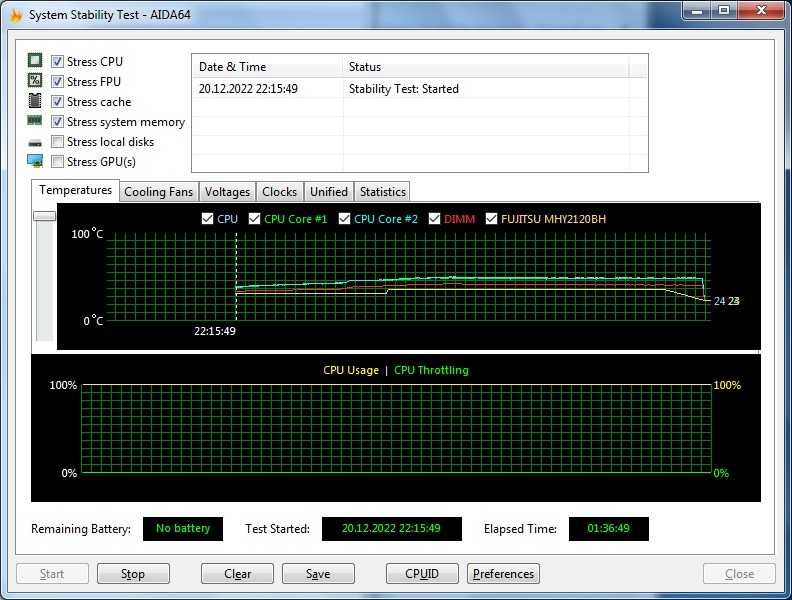Click the 22:15:49 marker on the temperature graph
This screenshot has height=600, width=792.
pyautogui.click(x=215, y=331)
